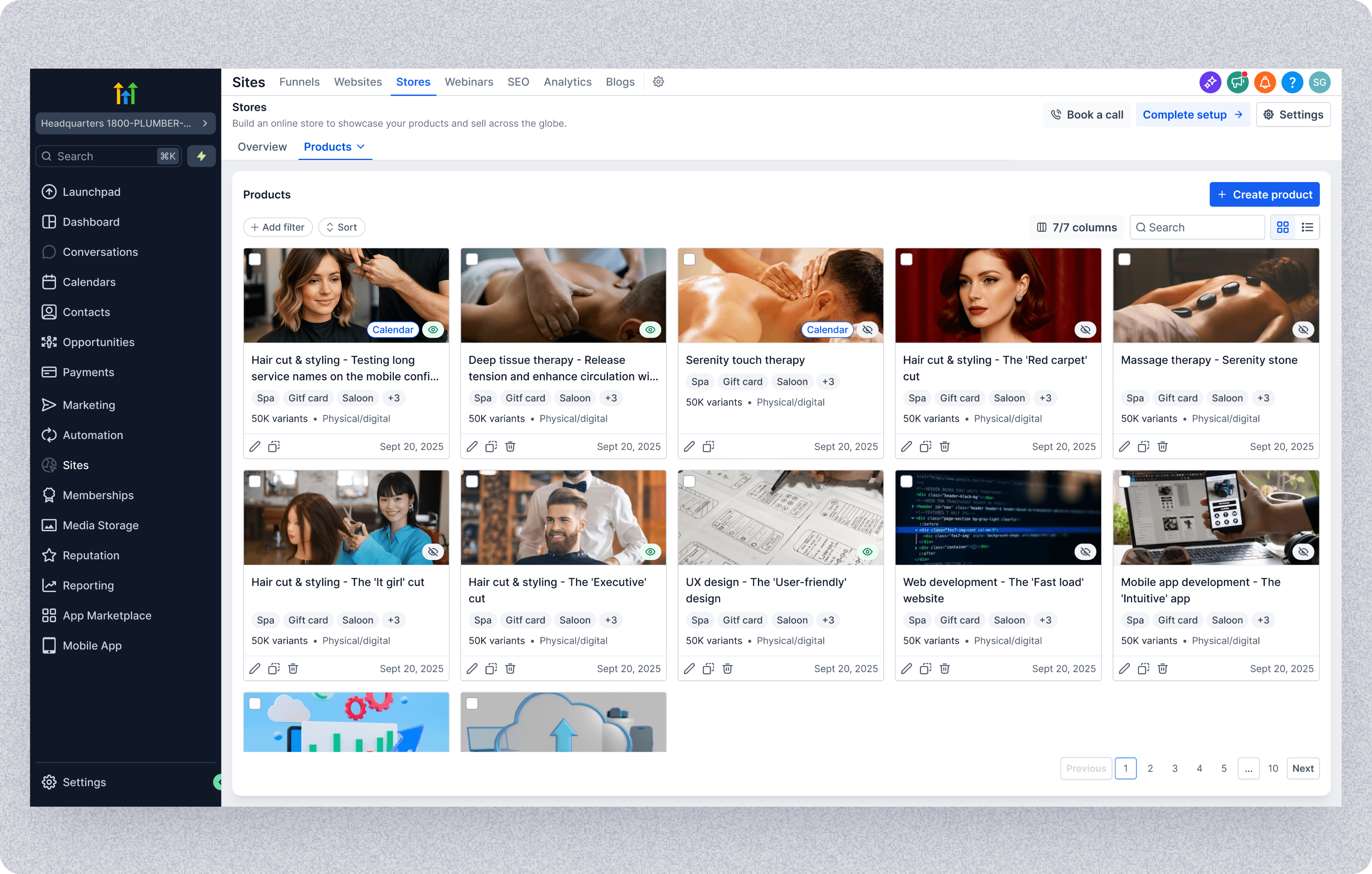
Task: Delete the Deep tissue therapy product
Action: [x=510, y=446]
